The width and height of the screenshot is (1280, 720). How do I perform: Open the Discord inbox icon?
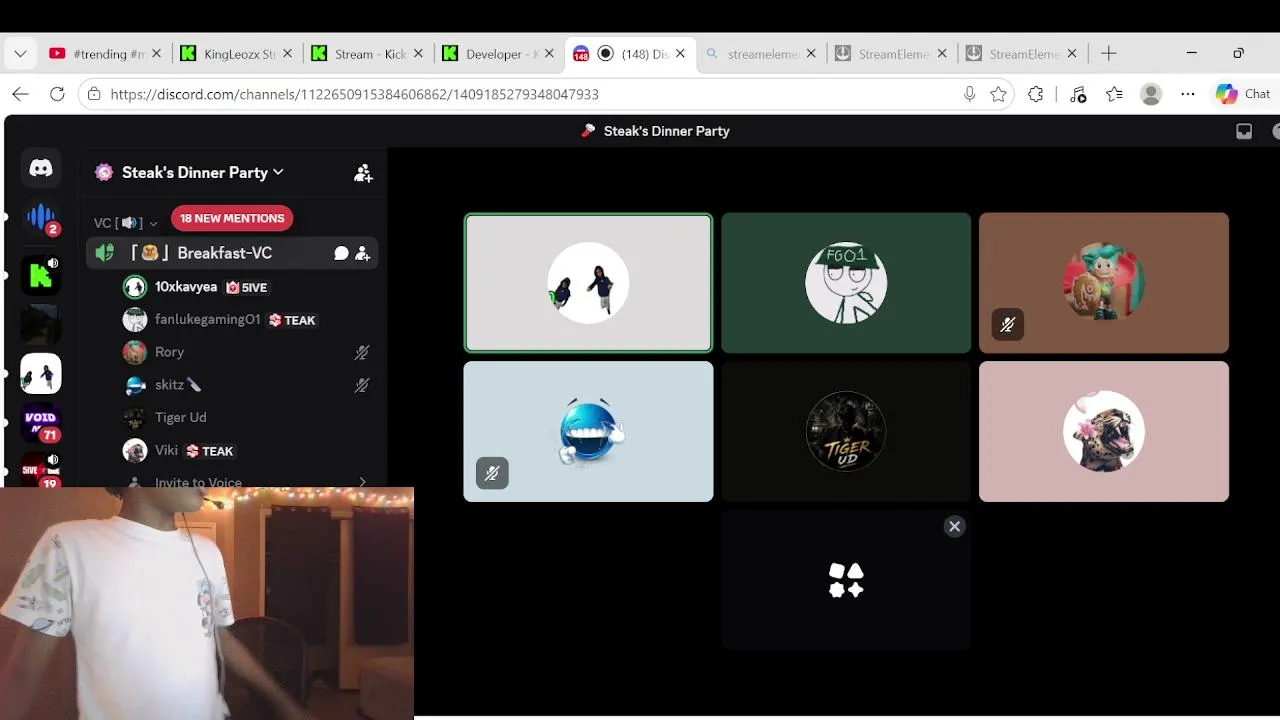(1244, 131)
